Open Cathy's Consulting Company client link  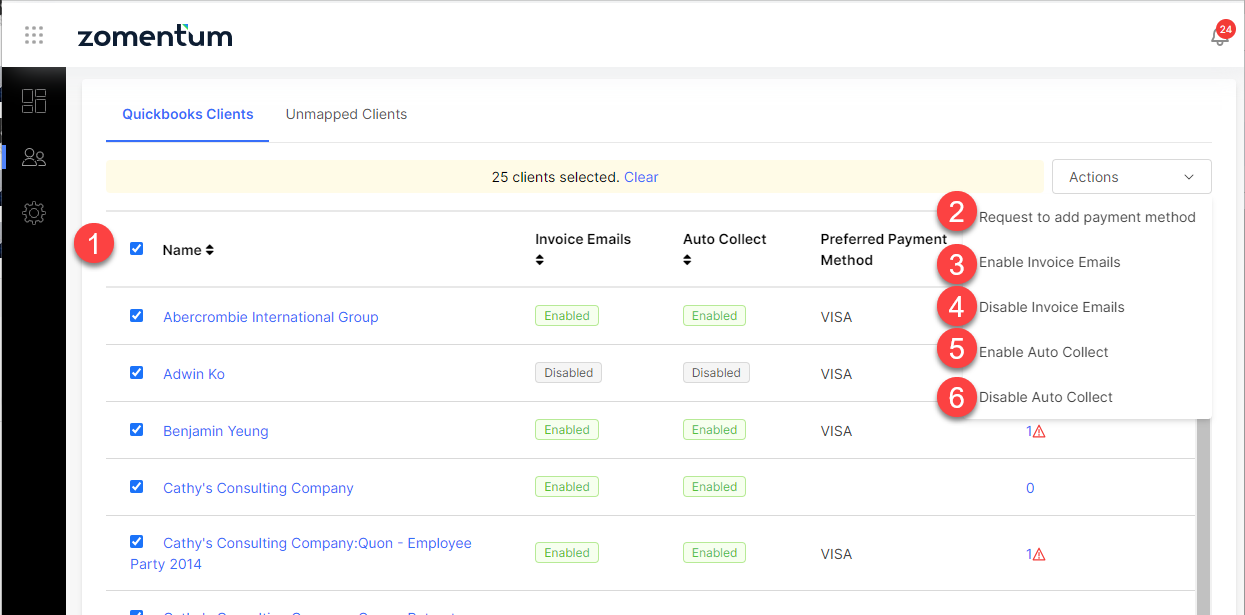[x=258, y=488]
